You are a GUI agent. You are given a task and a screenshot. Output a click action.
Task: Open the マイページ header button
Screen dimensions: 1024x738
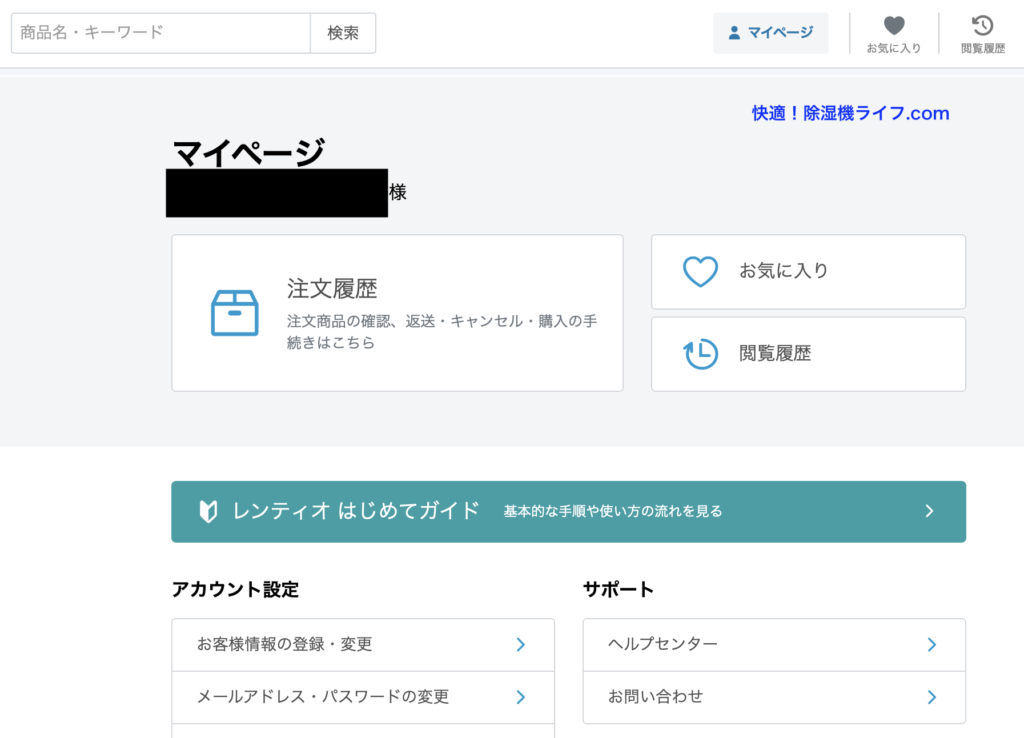pyautogui.click(x=770, y=33)
